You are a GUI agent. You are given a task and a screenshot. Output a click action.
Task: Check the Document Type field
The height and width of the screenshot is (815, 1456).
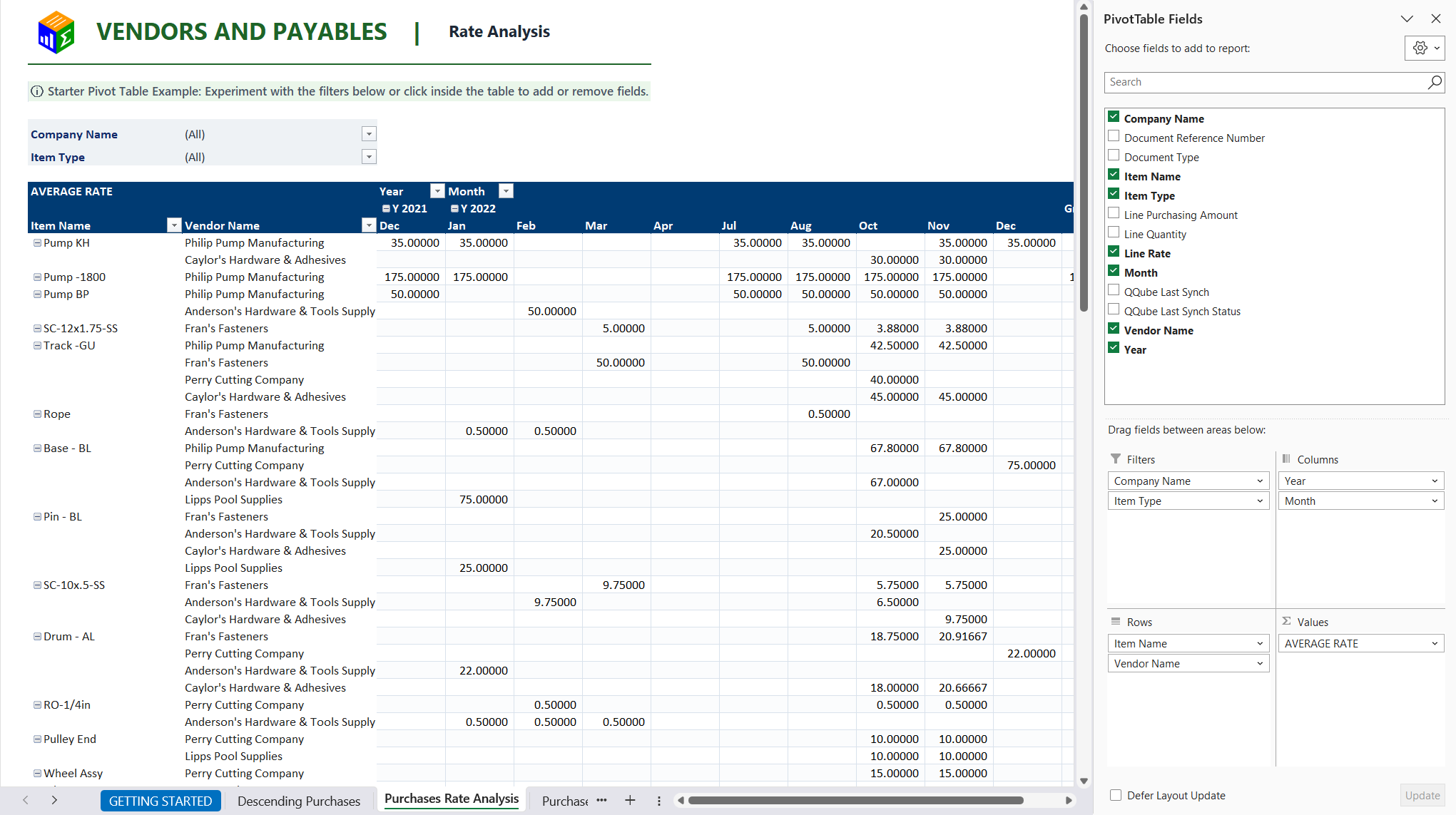pos(1114,155)
